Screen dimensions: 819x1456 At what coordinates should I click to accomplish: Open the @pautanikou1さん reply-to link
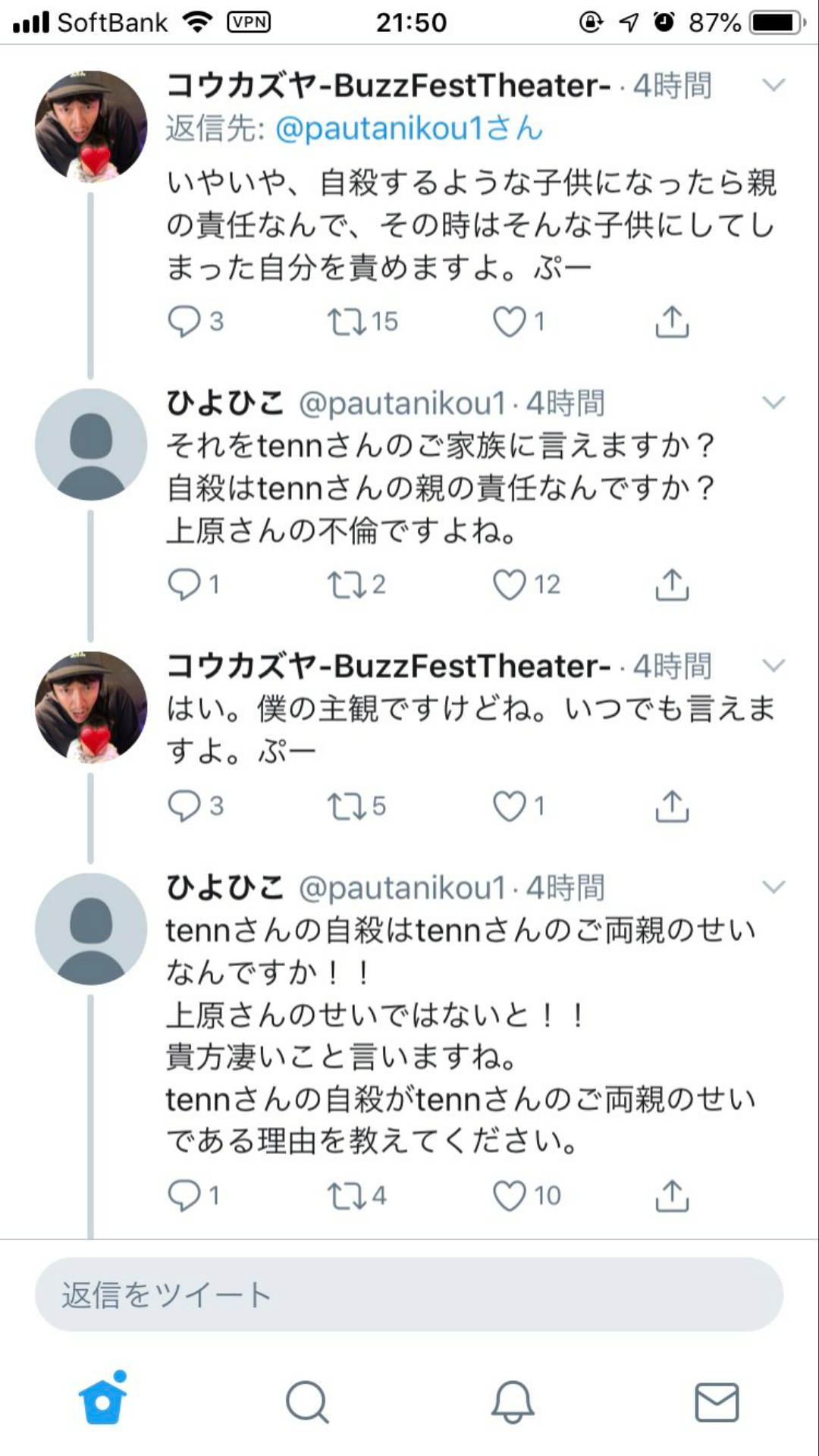(409, 128)
